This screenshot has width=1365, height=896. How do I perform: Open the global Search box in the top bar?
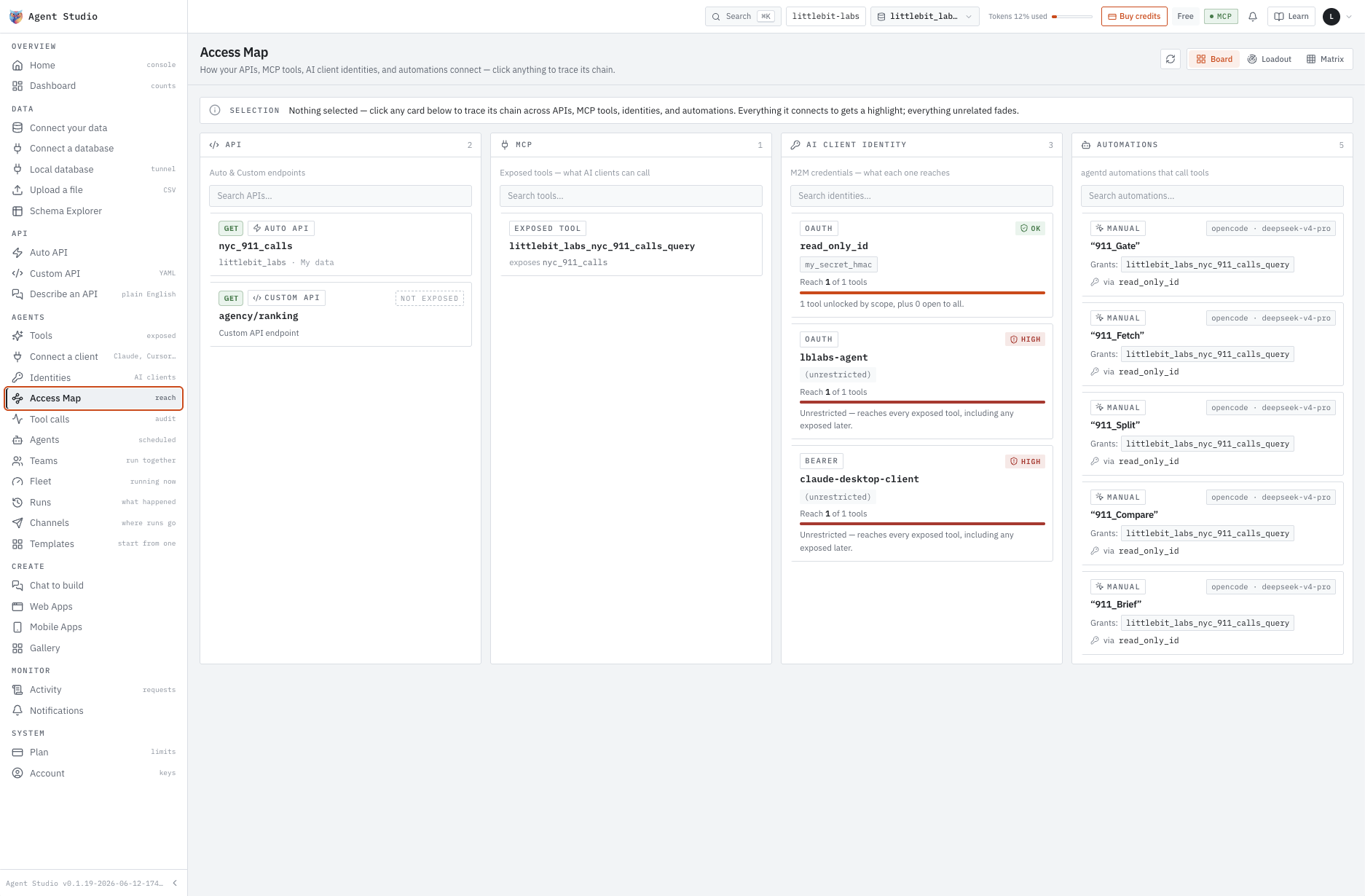743,16
